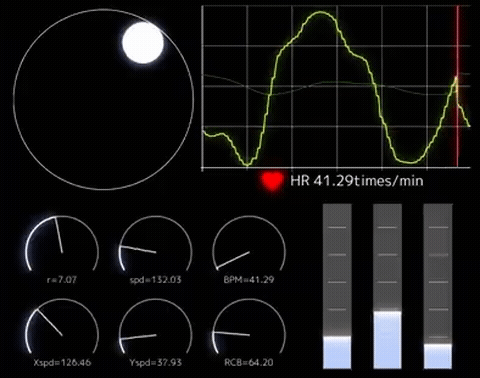Click the r=7.07 label text
This screenshot has height=378, width=480.
62,279
